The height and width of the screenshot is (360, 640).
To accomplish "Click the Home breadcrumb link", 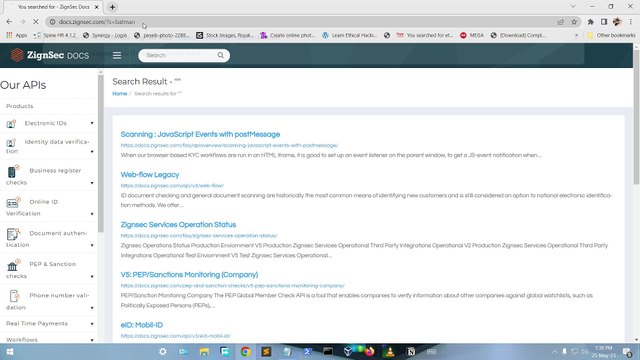I will (120, 93).
